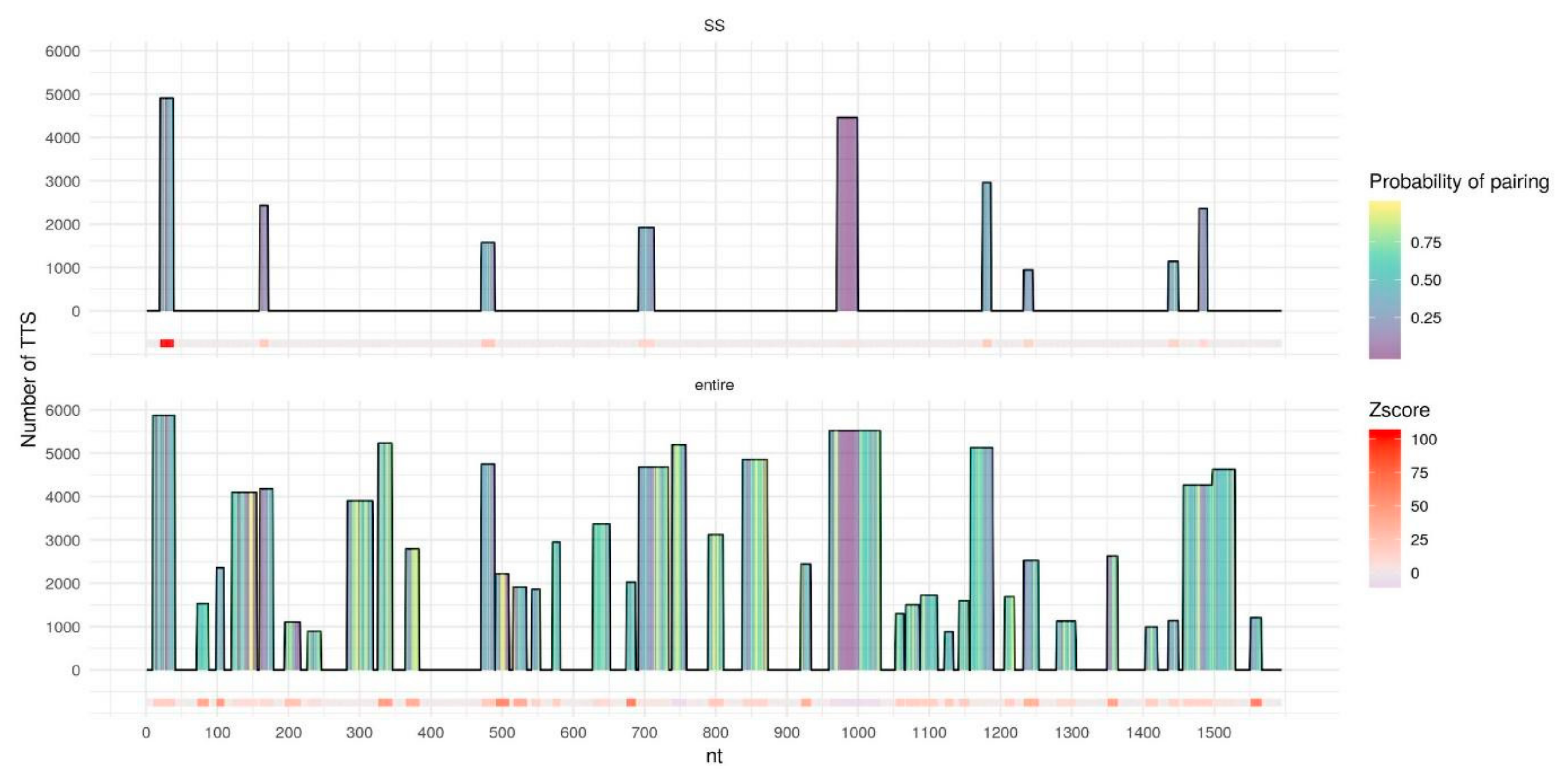Click the tallest SS bar near nt 30
The width and height of the screenshot is (1568, 781).
[166, 204]
